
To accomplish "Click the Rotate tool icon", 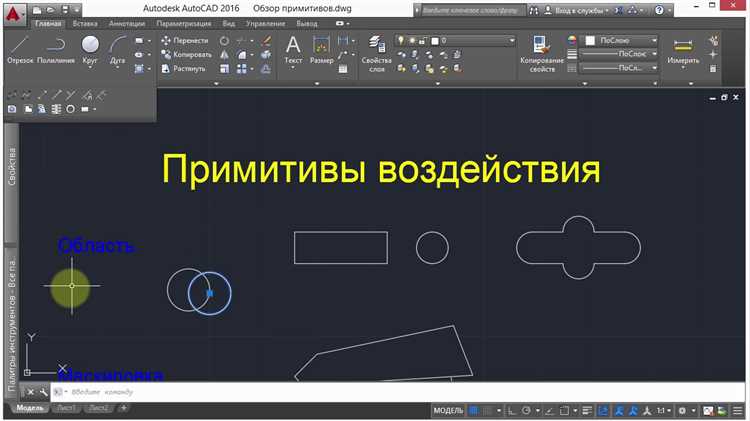I will click(x=224, y=41).
